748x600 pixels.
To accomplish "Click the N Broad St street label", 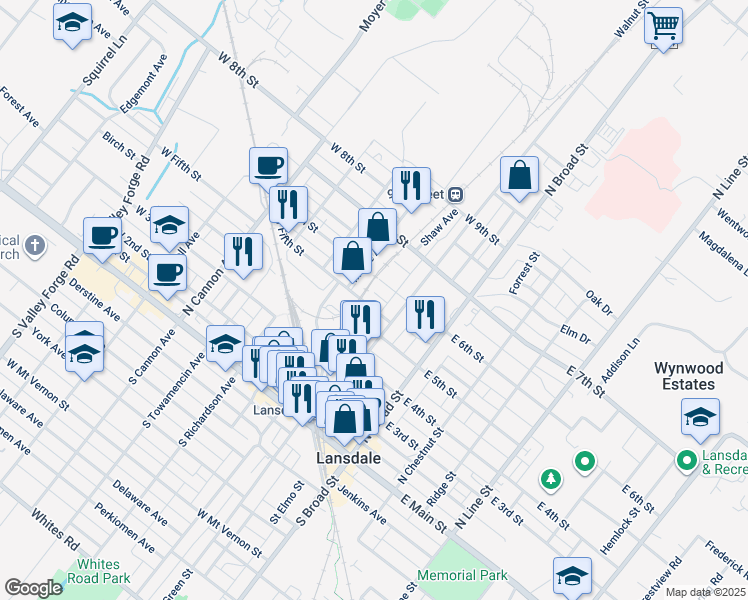I will tap(567, 170).
